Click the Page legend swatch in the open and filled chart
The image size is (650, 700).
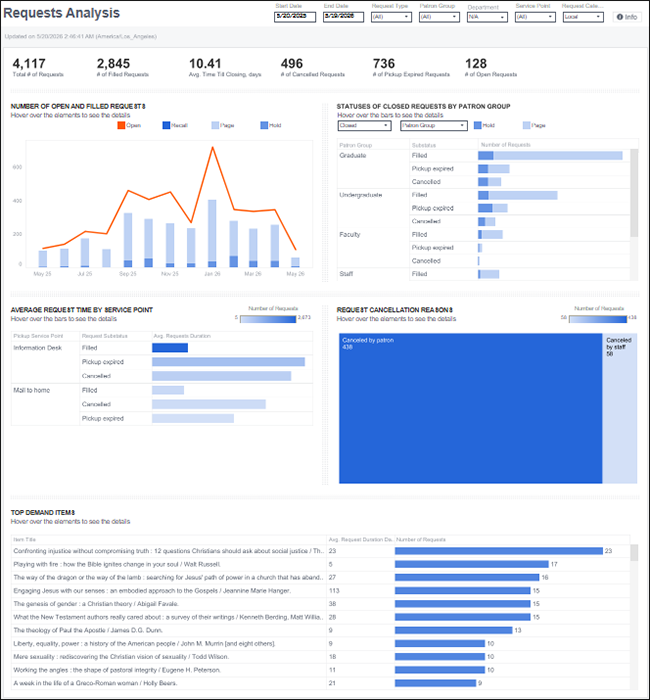(215, 125)
